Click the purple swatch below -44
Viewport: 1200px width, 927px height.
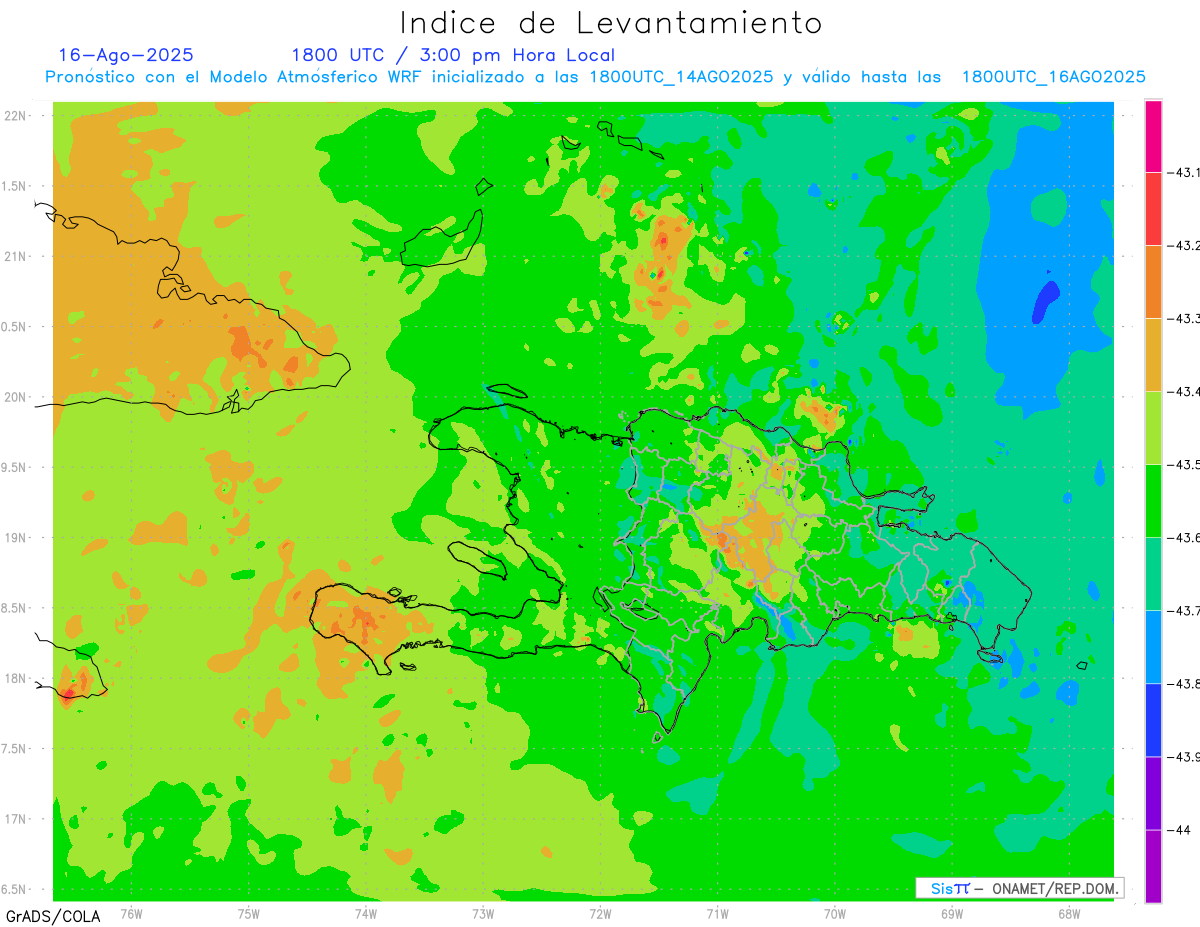click(x=1154, y=866)
